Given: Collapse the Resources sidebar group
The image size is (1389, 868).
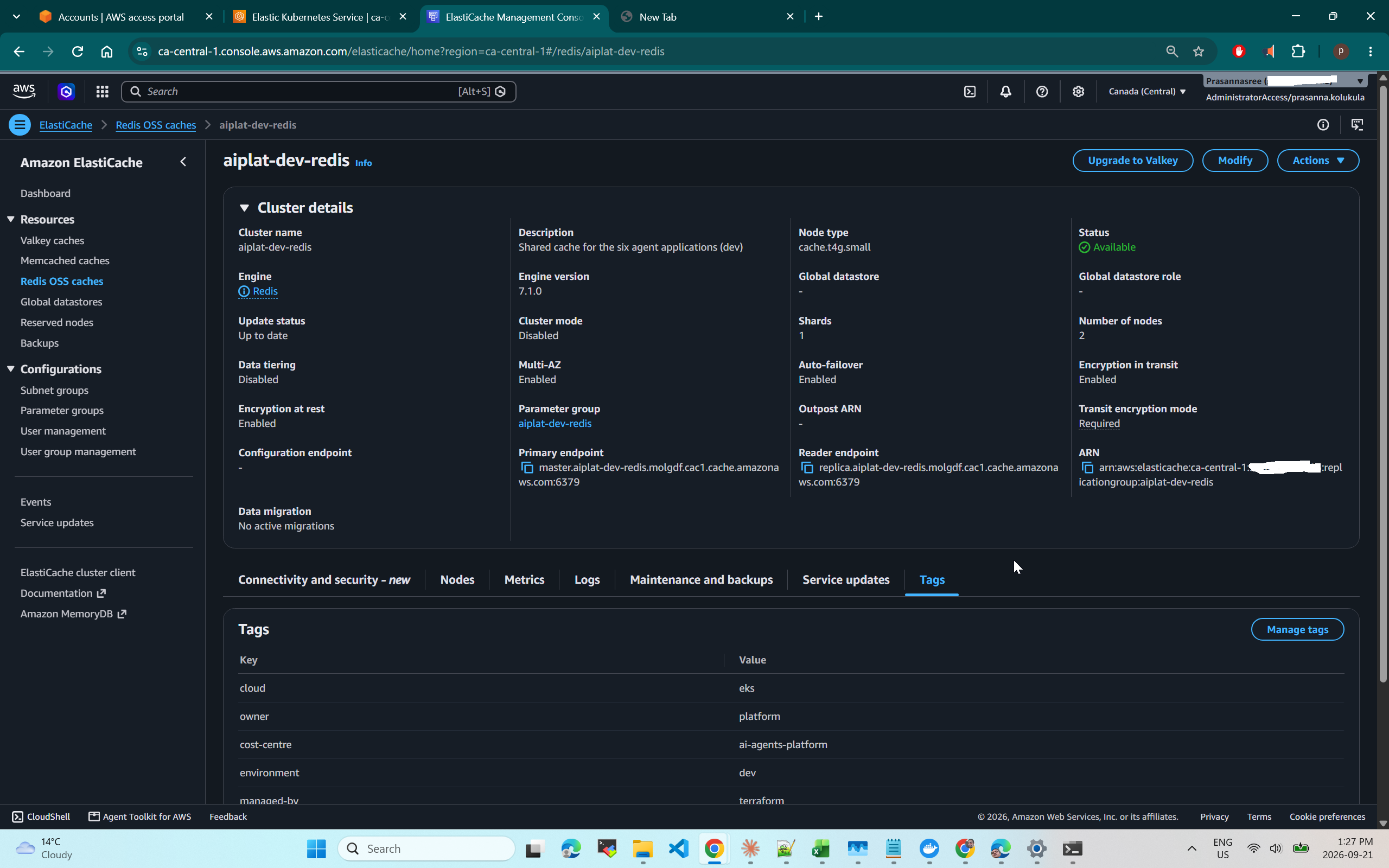Looking at the screenshot, I should coord(10,219).
